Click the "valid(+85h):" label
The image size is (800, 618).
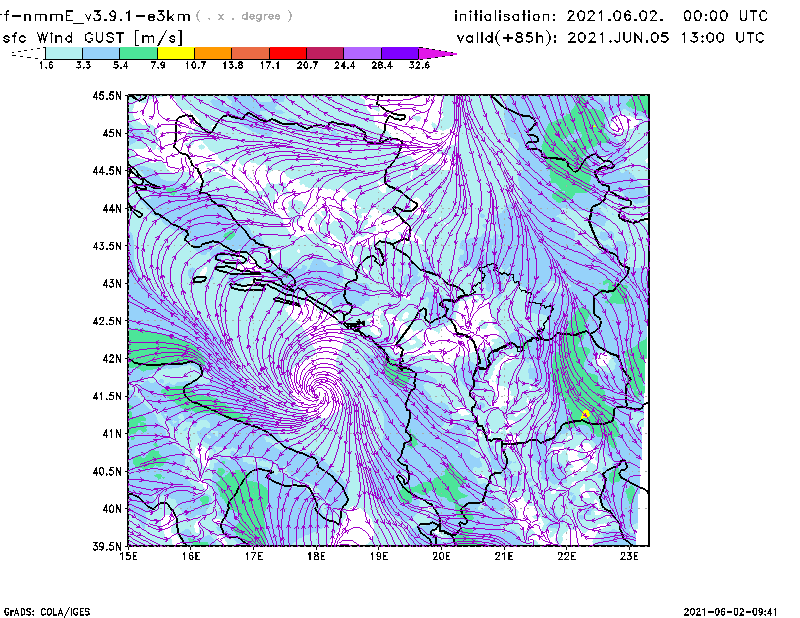(507, 38)
